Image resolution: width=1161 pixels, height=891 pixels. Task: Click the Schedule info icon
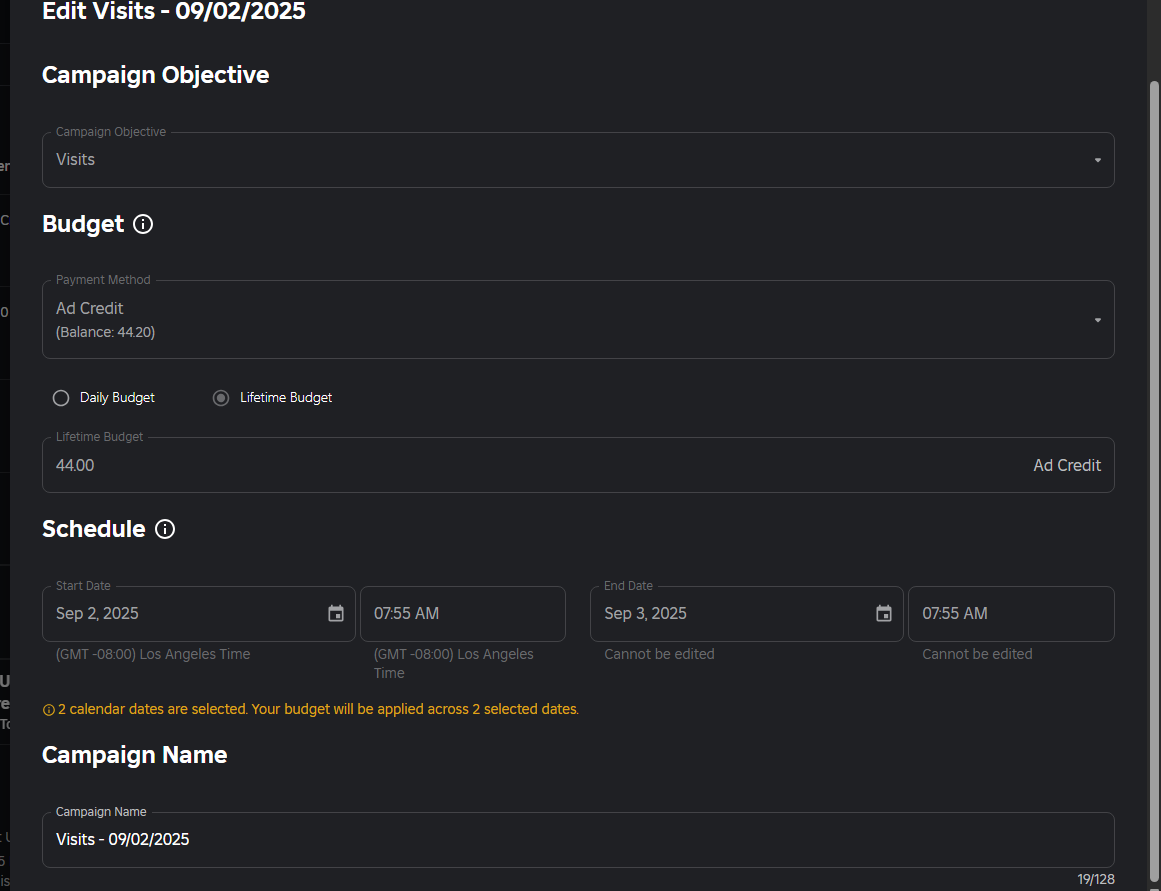(165, 529)
